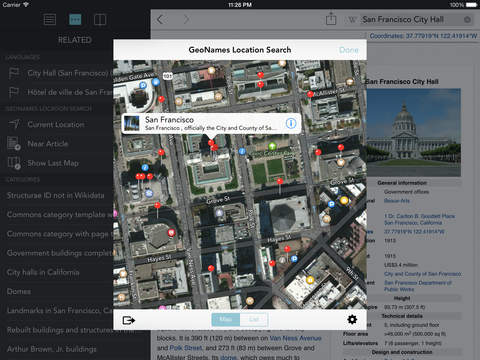This screenshot has width=480, height=360.
Task: Tap the share icon in top toolbar
Action: [331, 19]
